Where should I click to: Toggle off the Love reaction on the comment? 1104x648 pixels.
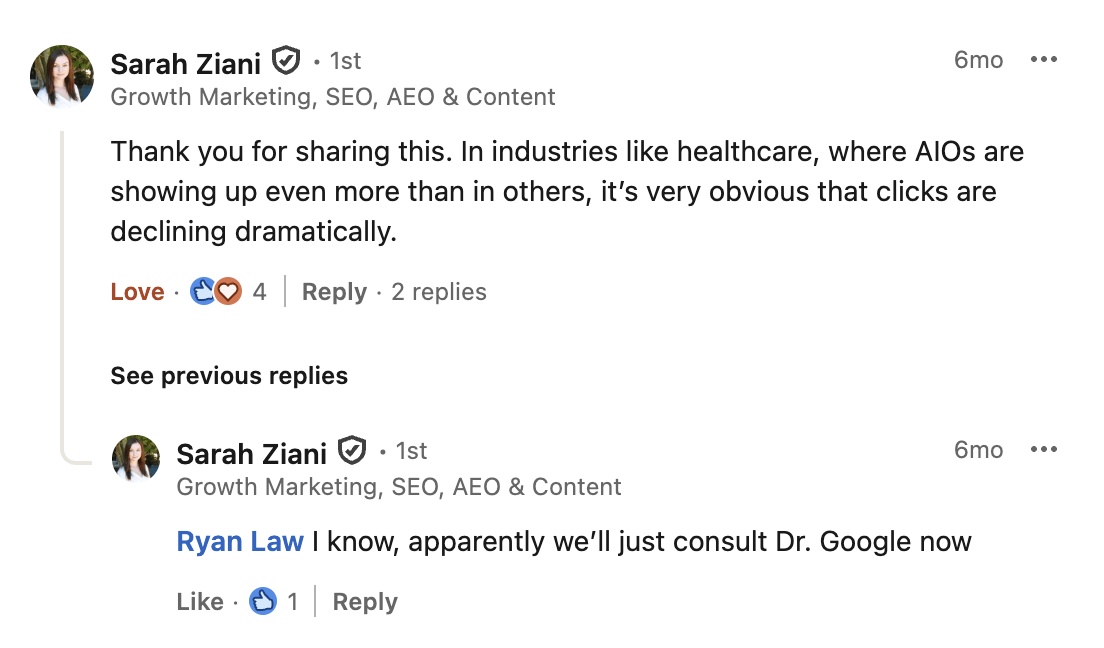(137, 291)
